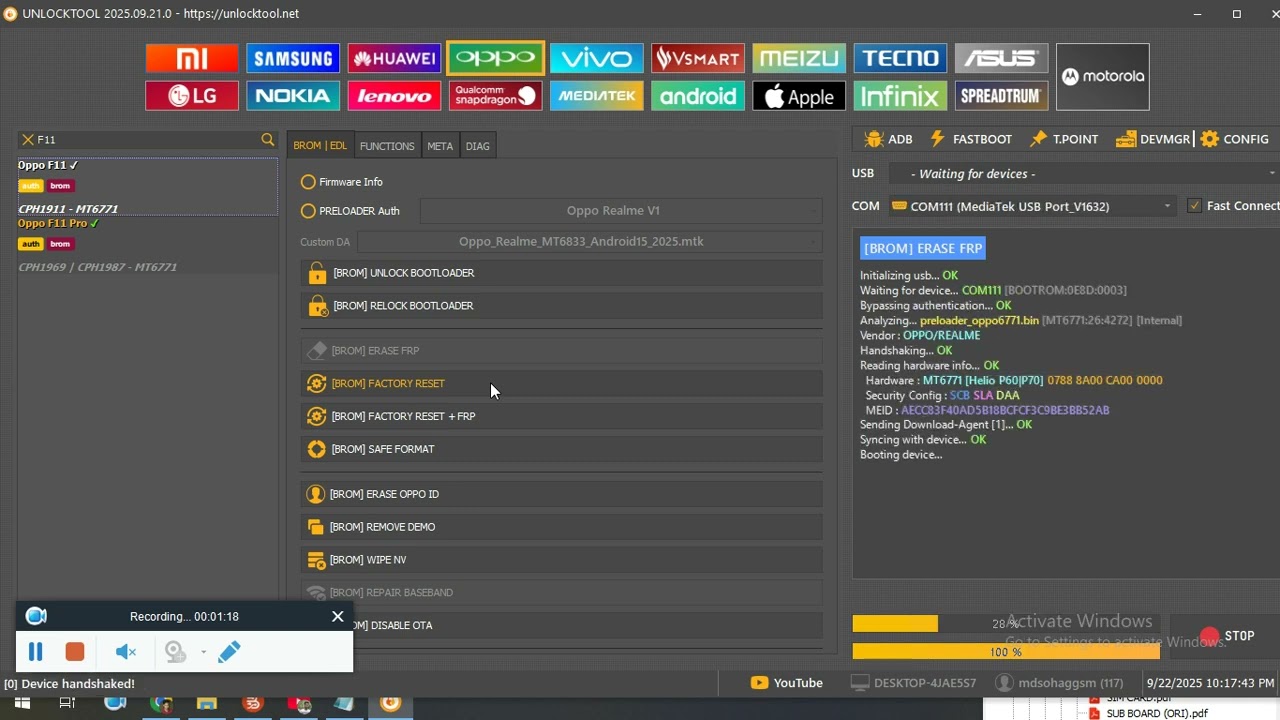Run [BROM] FACTORY RESET + FRP
This screenshot has width=1280, height=720.
[x=561, y=417]
